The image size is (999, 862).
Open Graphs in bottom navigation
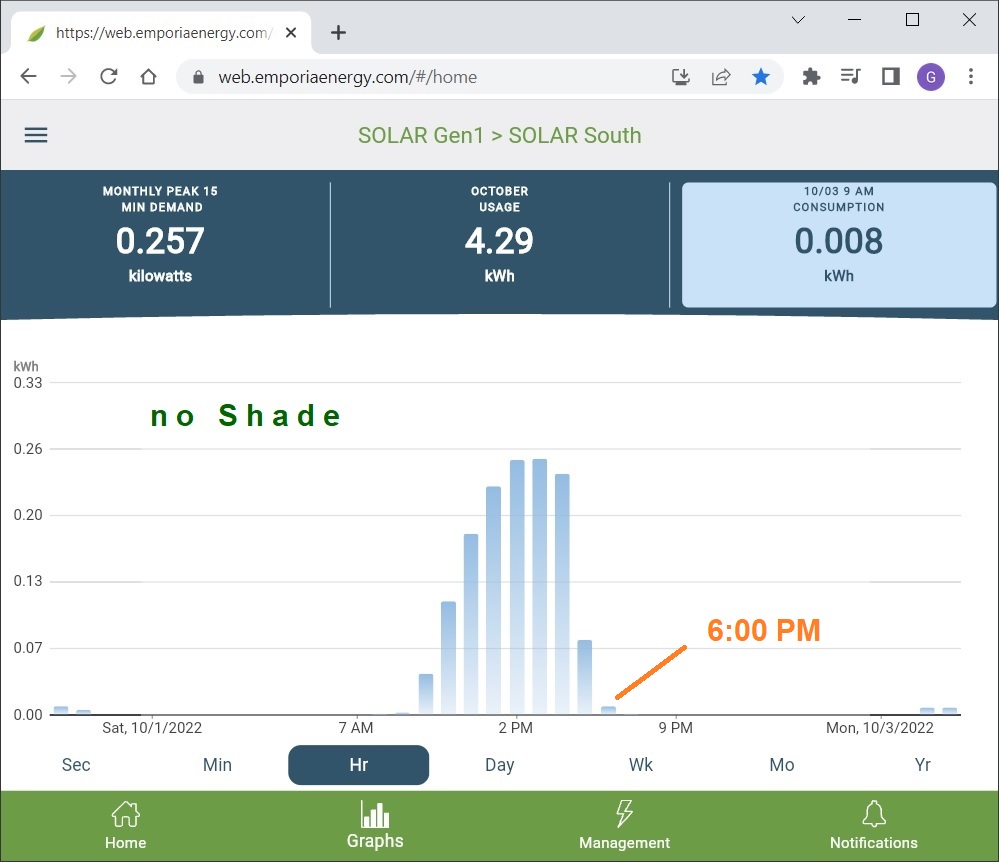375,825
